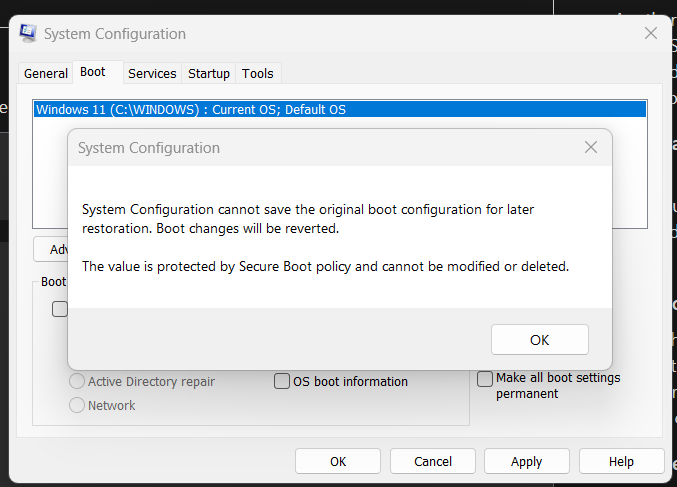Click the Cancel button
The image size is (677, 487).
coord(433,461)
